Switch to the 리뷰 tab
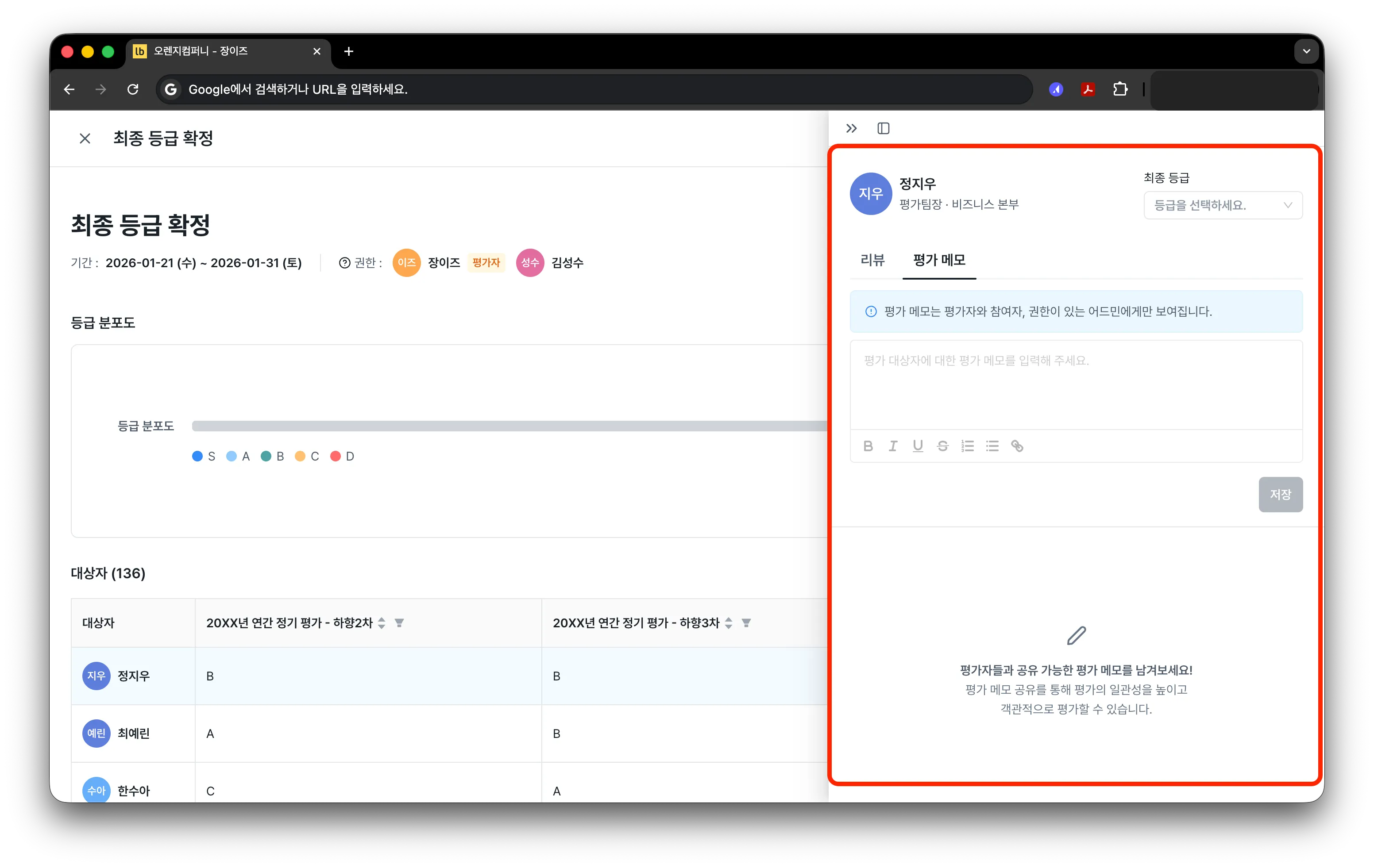 [x=872, y=260]
